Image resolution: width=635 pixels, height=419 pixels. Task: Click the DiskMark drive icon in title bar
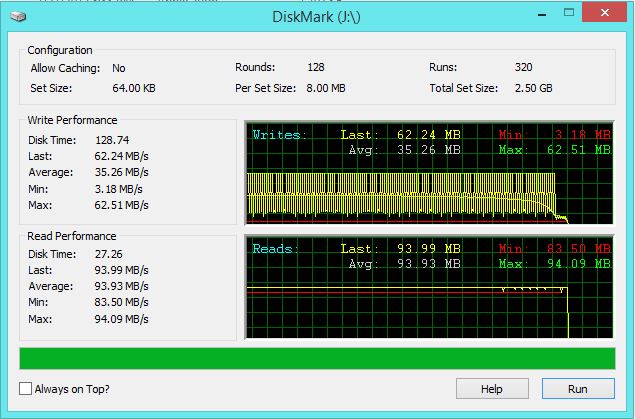18,16
